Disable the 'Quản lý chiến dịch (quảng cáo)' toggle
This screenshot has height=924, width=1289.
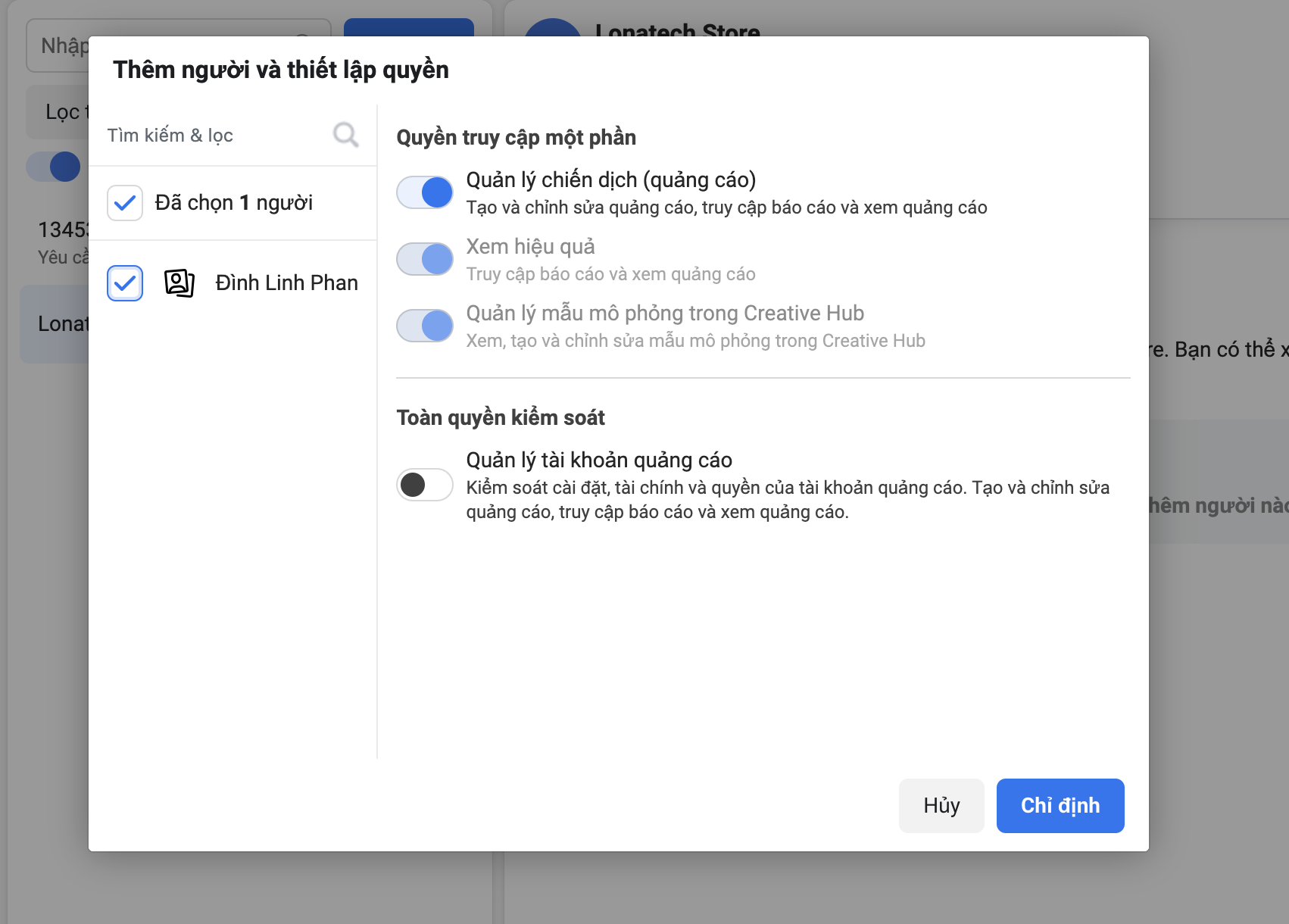425,192
